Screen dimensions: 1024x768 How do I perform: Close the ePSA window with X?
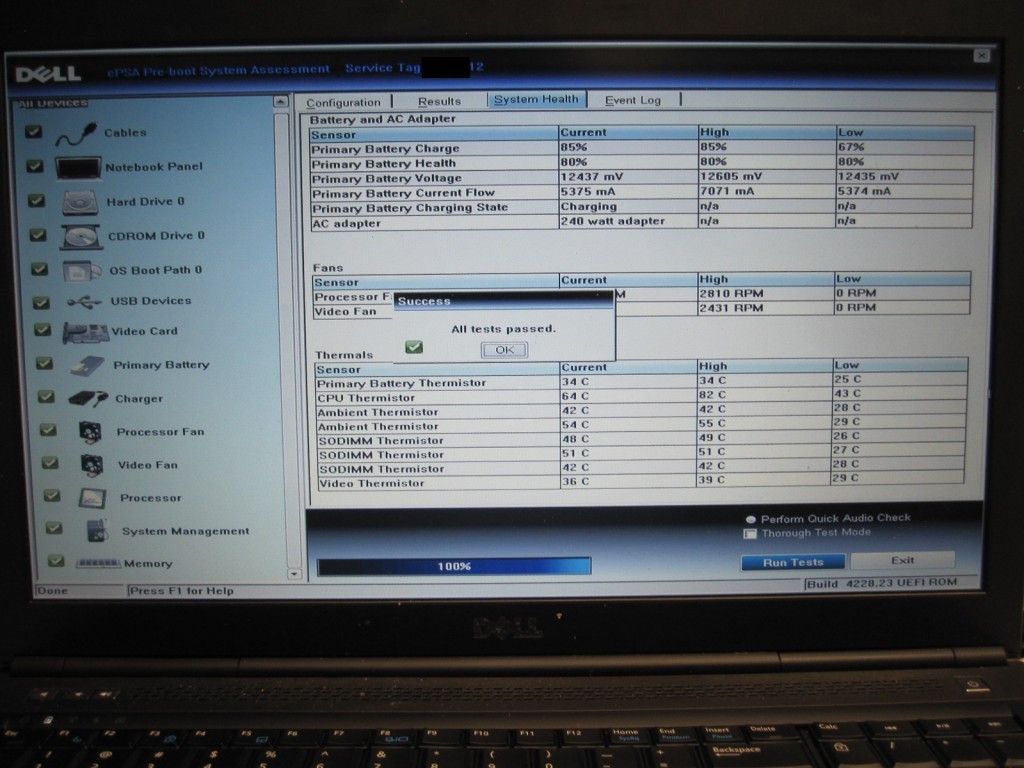click(x=982, y=56)
